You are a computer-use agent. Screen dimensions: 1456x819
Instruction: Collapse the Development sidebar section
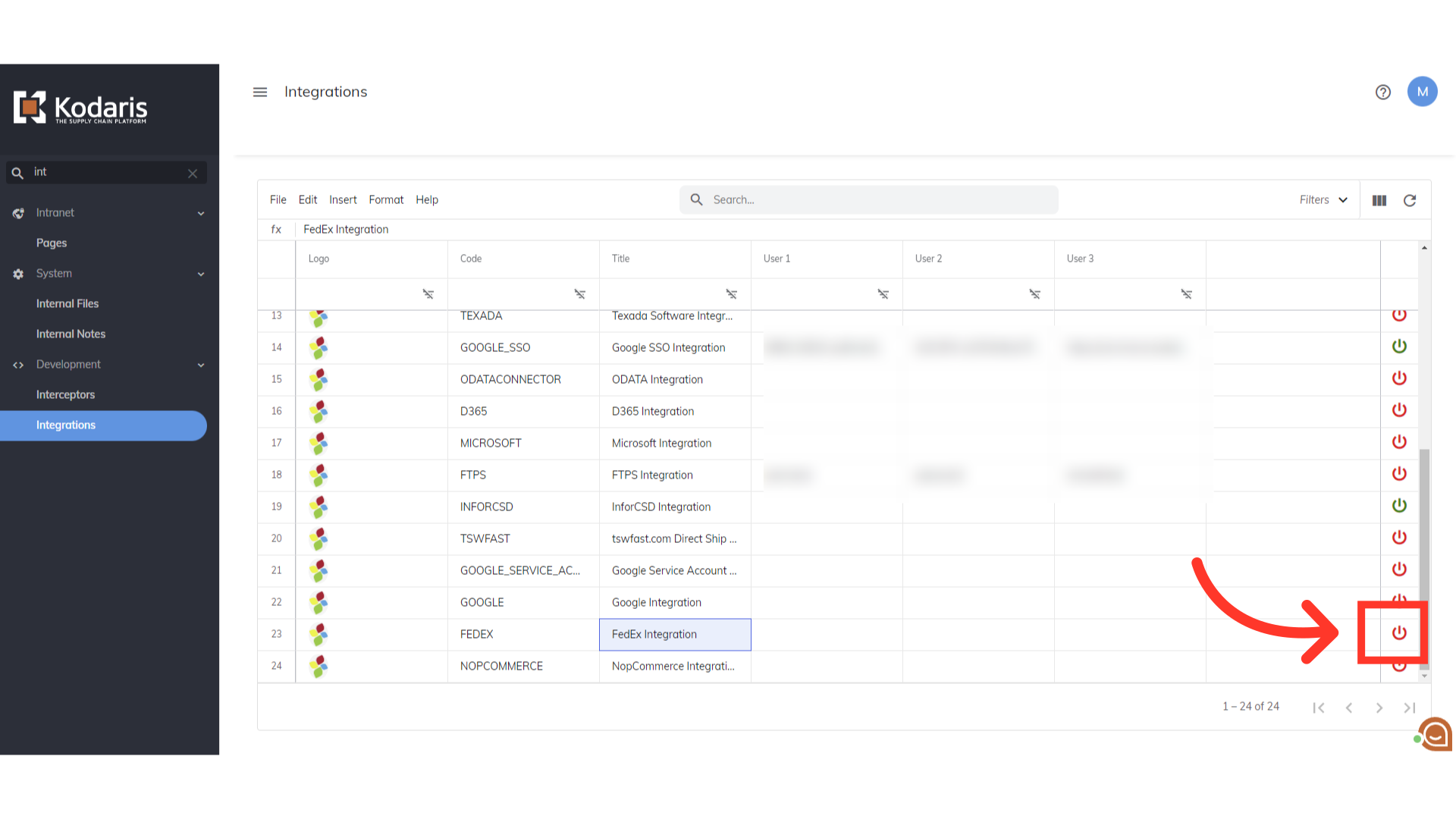point(201,365)
